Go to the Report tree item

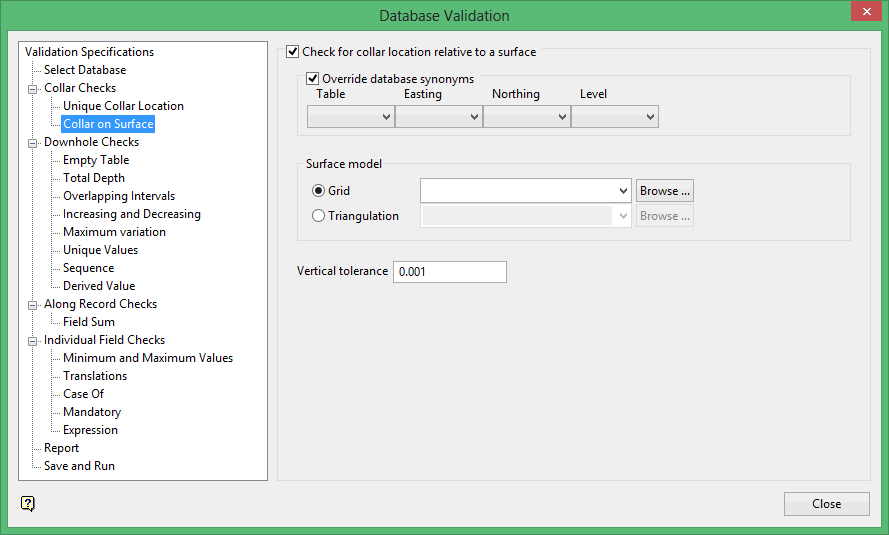(x=61, y=448)
